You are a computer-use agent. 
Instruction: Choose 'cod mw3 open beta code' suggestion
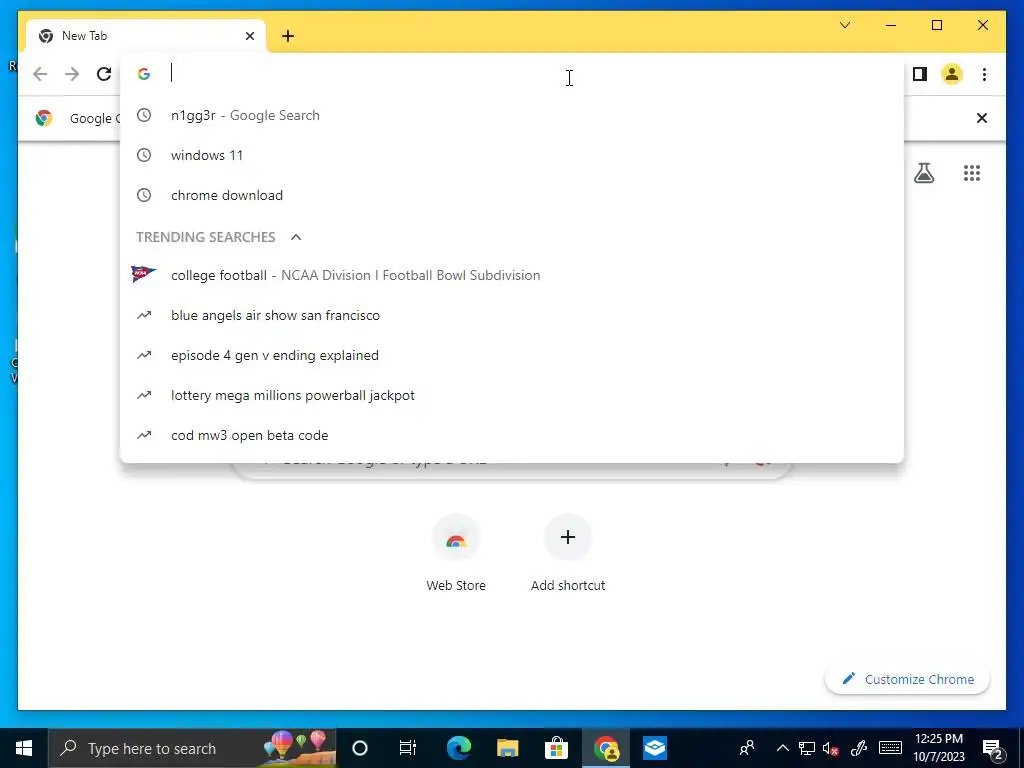click(x=512, y=435)
